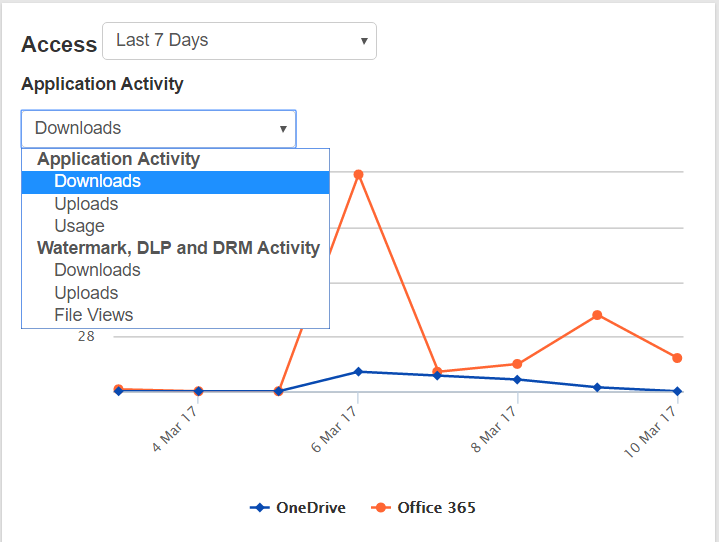Click the 4 Mar 17 axis label

point(175,429)
